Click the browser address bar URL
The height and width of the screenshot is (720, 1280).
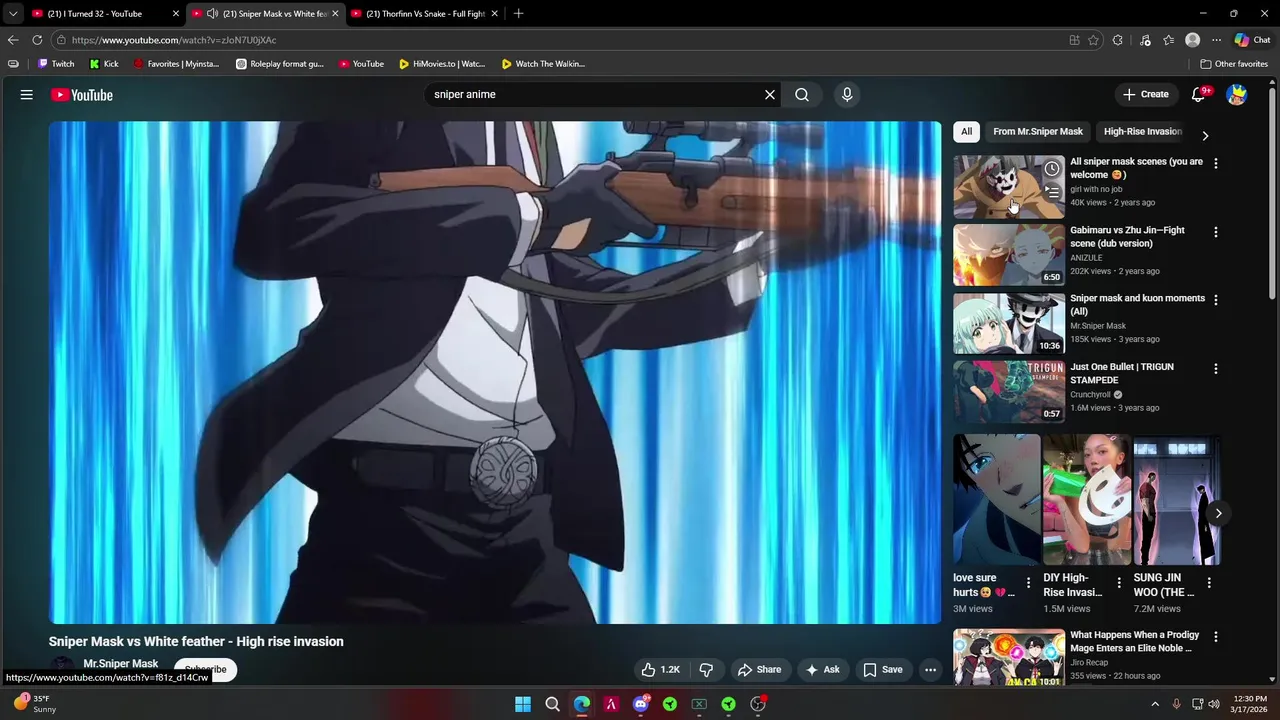pyautogui.click(x=173, y=40)
